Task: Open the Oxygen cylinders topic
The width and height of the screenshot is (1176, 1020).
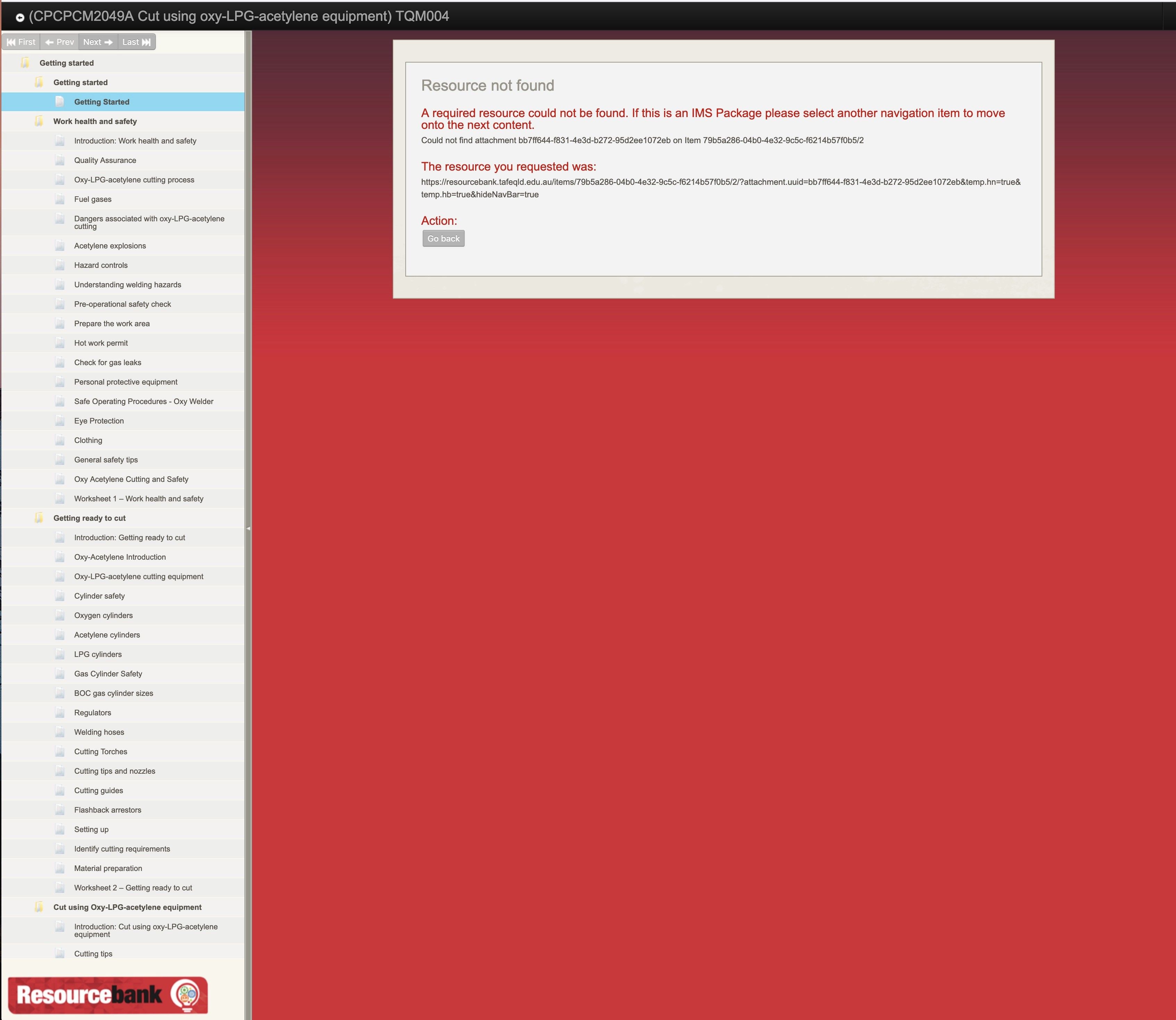Action: click(x=103, y=615)
